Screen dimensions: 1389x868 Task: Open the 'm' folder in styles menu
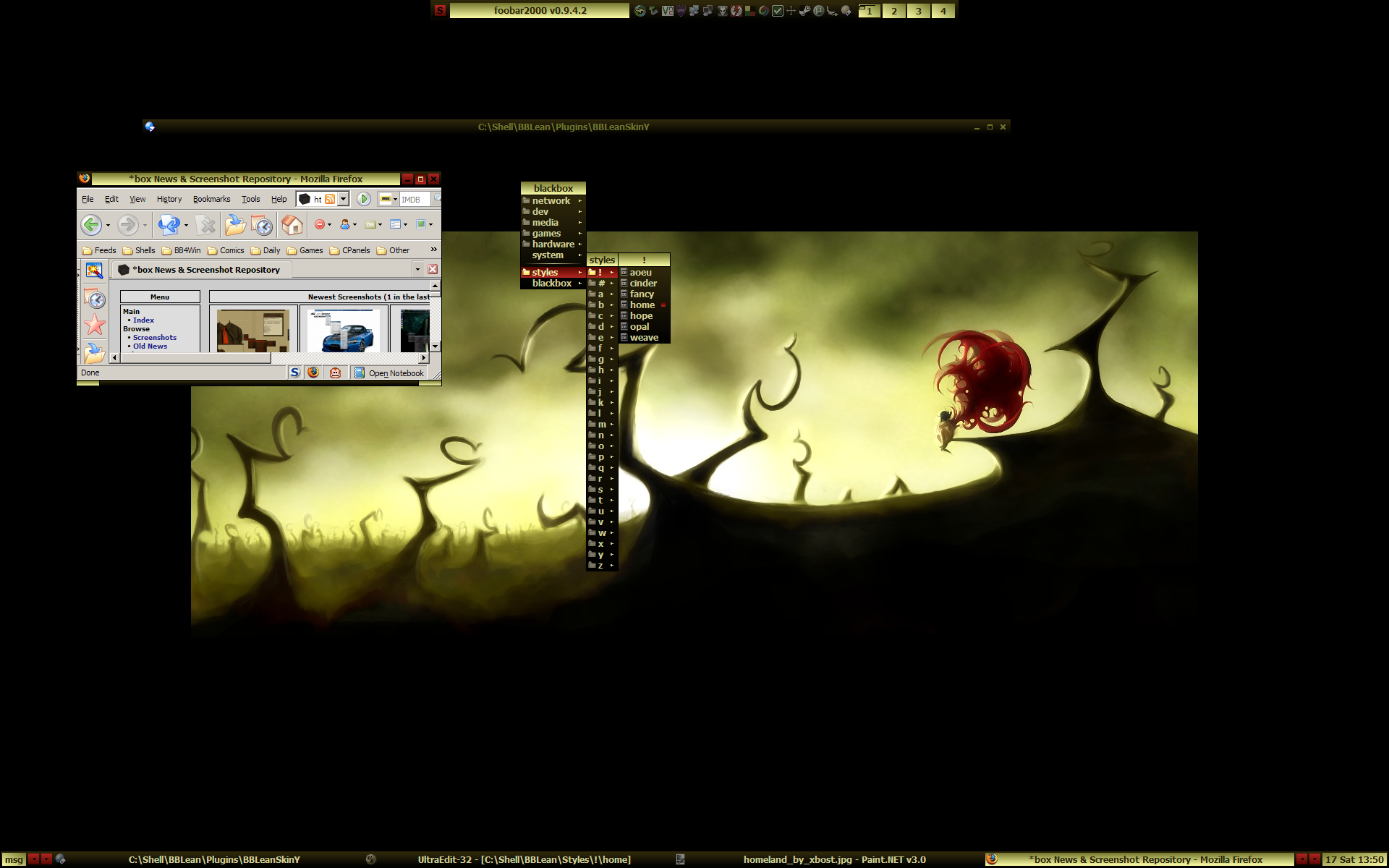coord(602,425)
